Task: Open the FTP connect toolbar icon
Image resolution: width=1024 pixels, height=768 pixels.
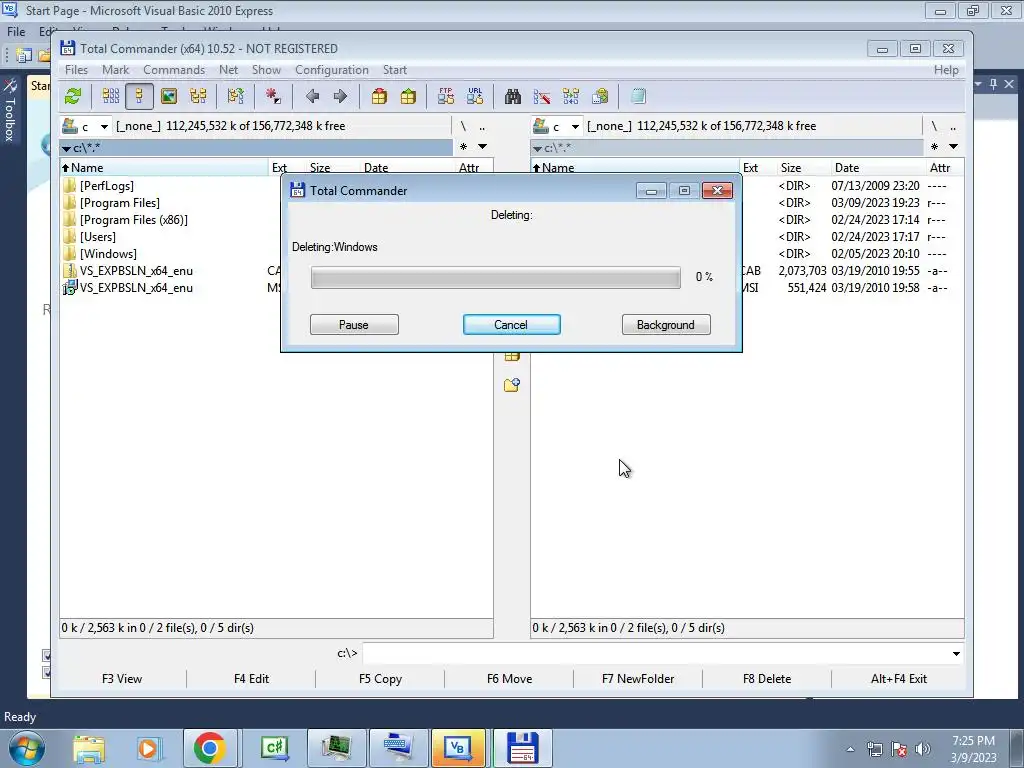Action: coord(446,97)
